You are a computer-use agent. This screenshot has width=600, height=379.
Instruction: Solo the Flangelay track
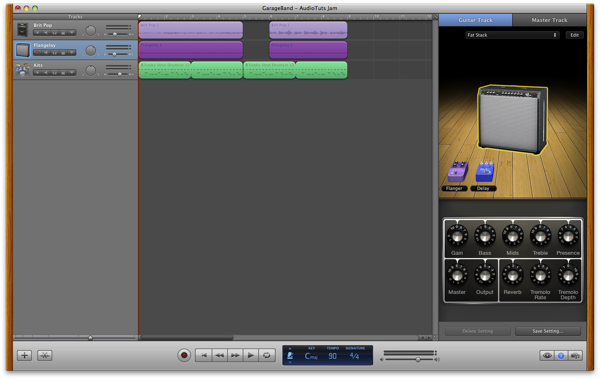pyautogui.click(x=55, y=53)
